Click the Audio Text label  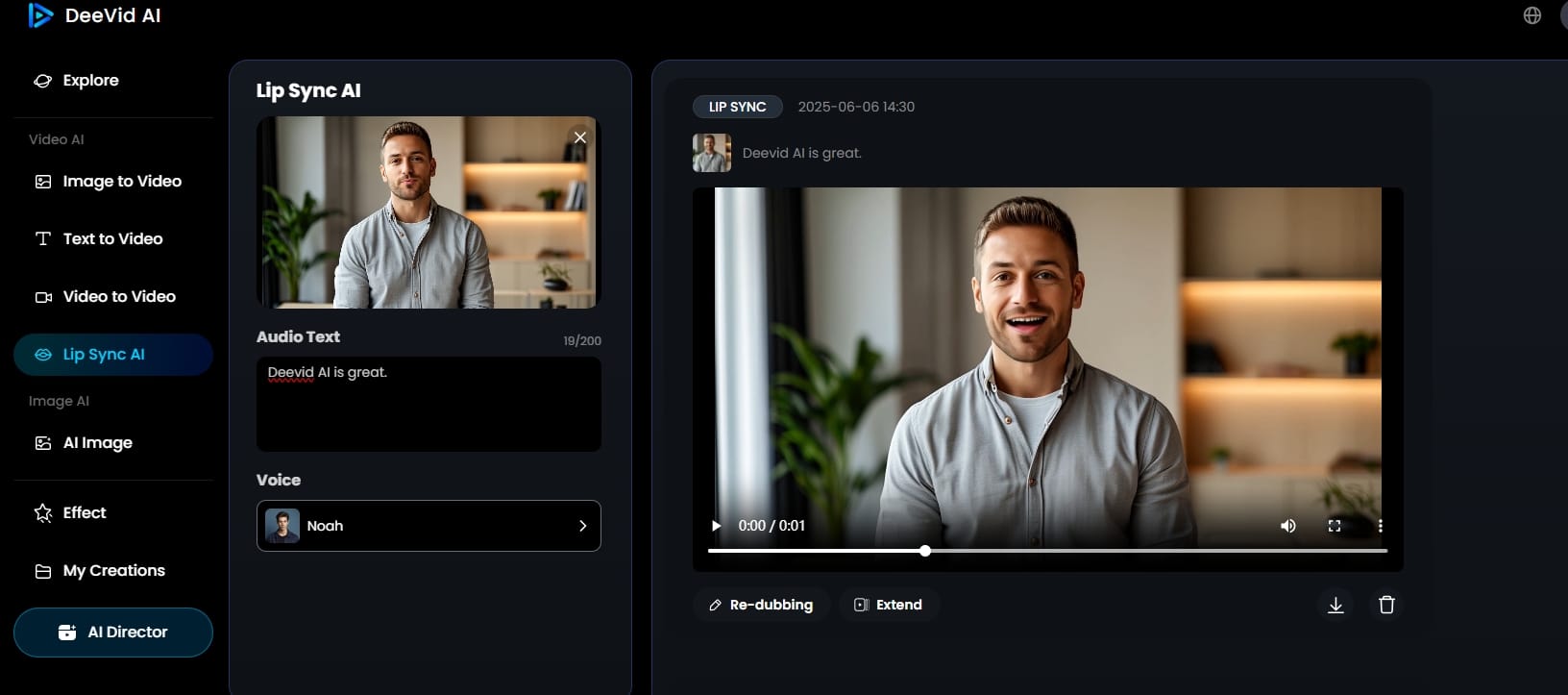click(x=298, y=336)
